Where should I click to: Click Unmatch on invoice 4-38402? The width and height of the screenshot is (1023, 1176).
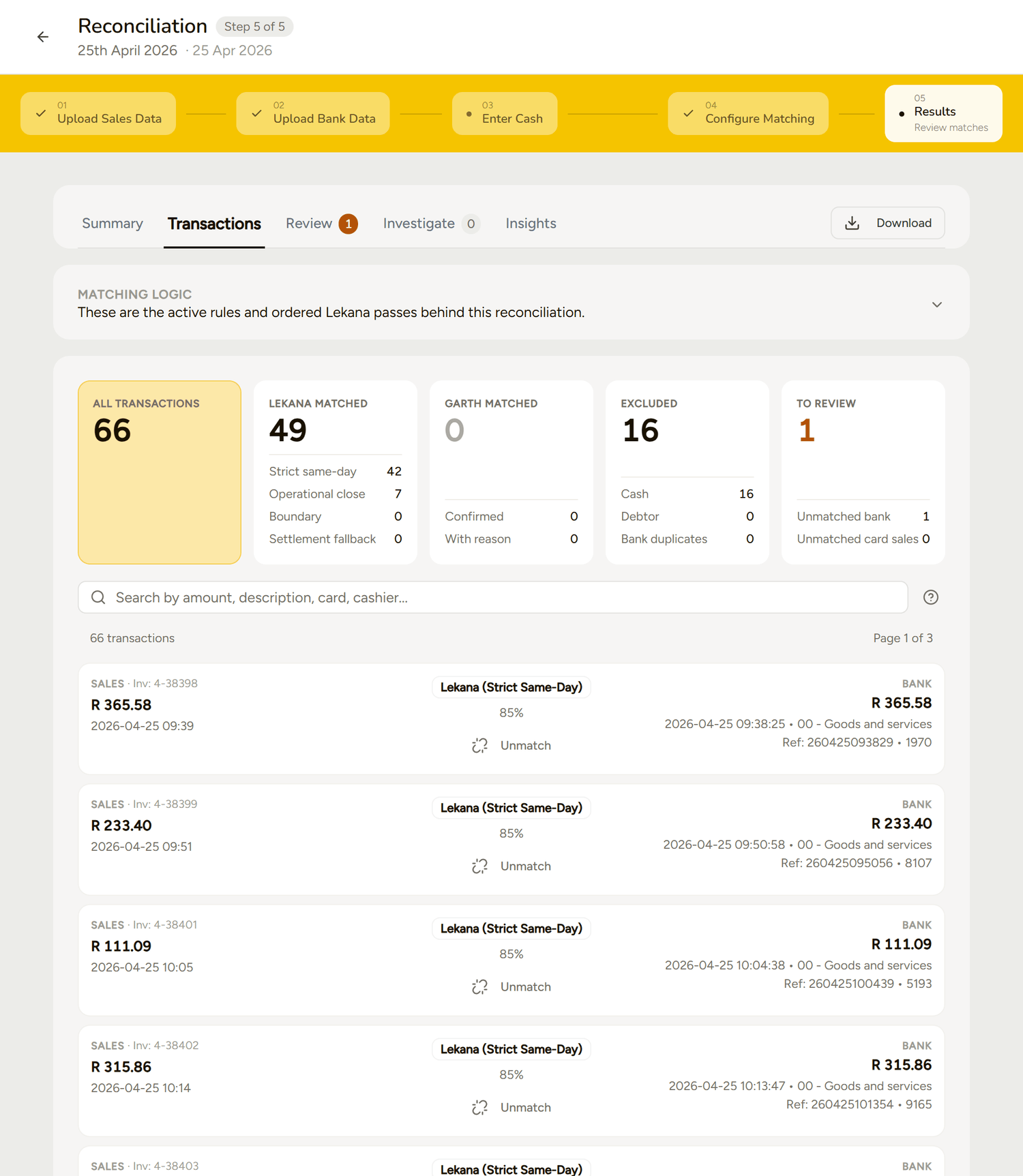(x=512, y=1107)
